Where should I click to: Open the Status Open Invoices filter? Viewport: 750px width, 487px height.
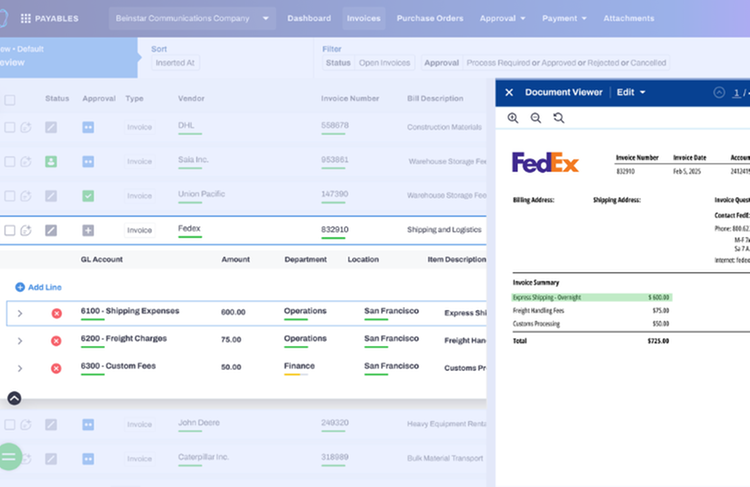tap(368, 63)
